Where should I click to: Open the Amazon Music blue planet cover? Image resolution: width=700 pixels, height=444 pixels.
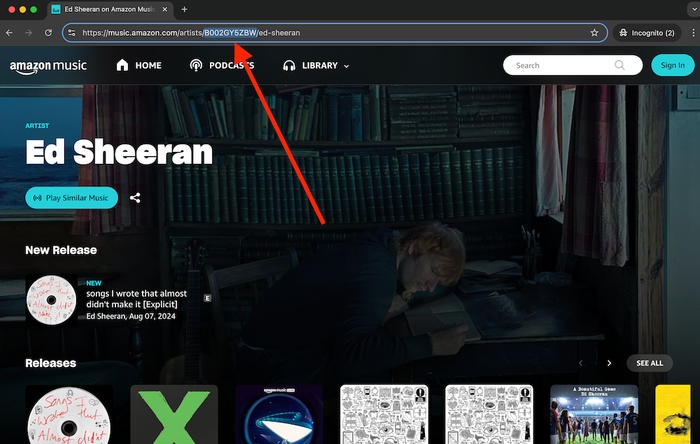pyautogui.click(x=279, y=415)
